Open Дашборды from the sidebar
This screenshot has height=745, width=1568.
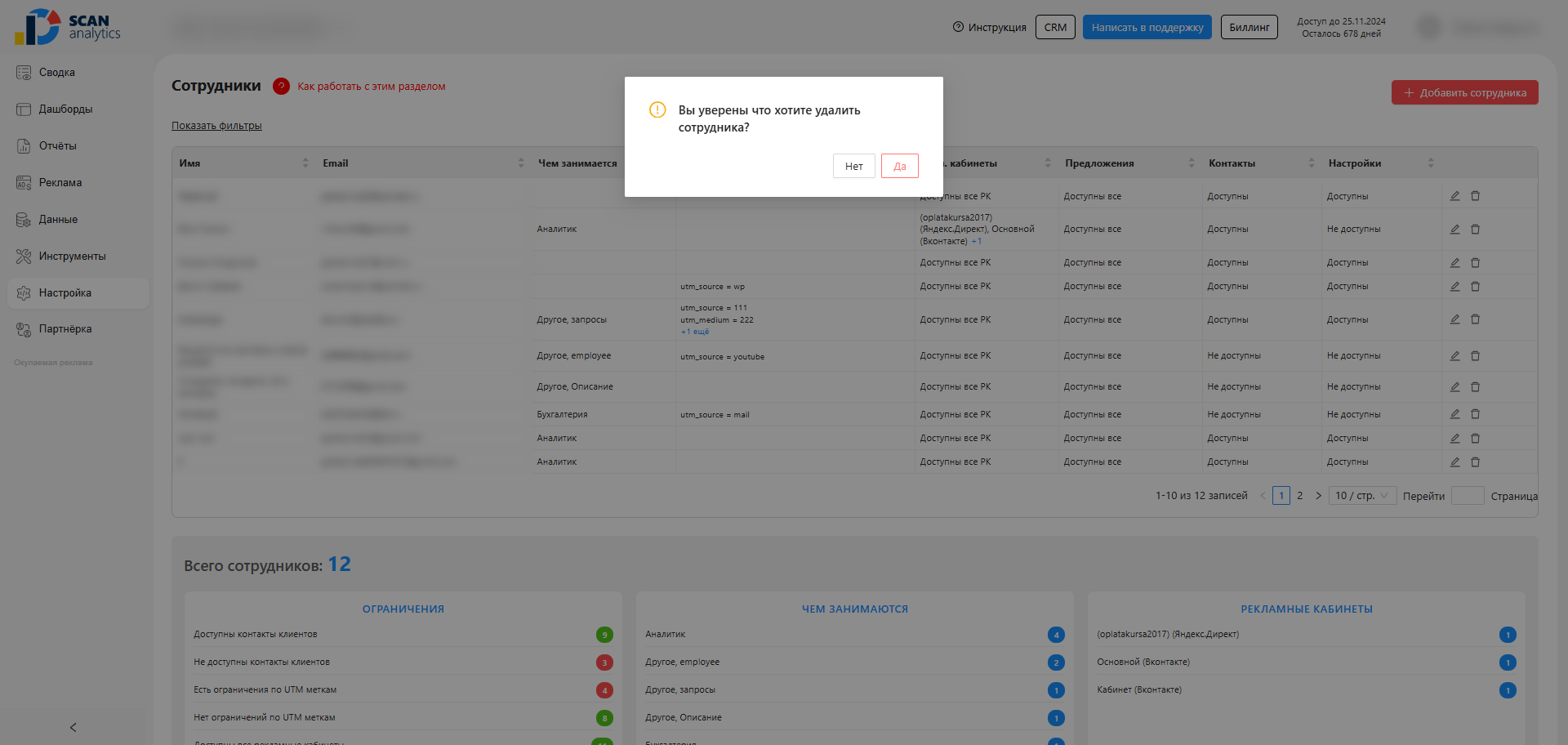[65, 109]
